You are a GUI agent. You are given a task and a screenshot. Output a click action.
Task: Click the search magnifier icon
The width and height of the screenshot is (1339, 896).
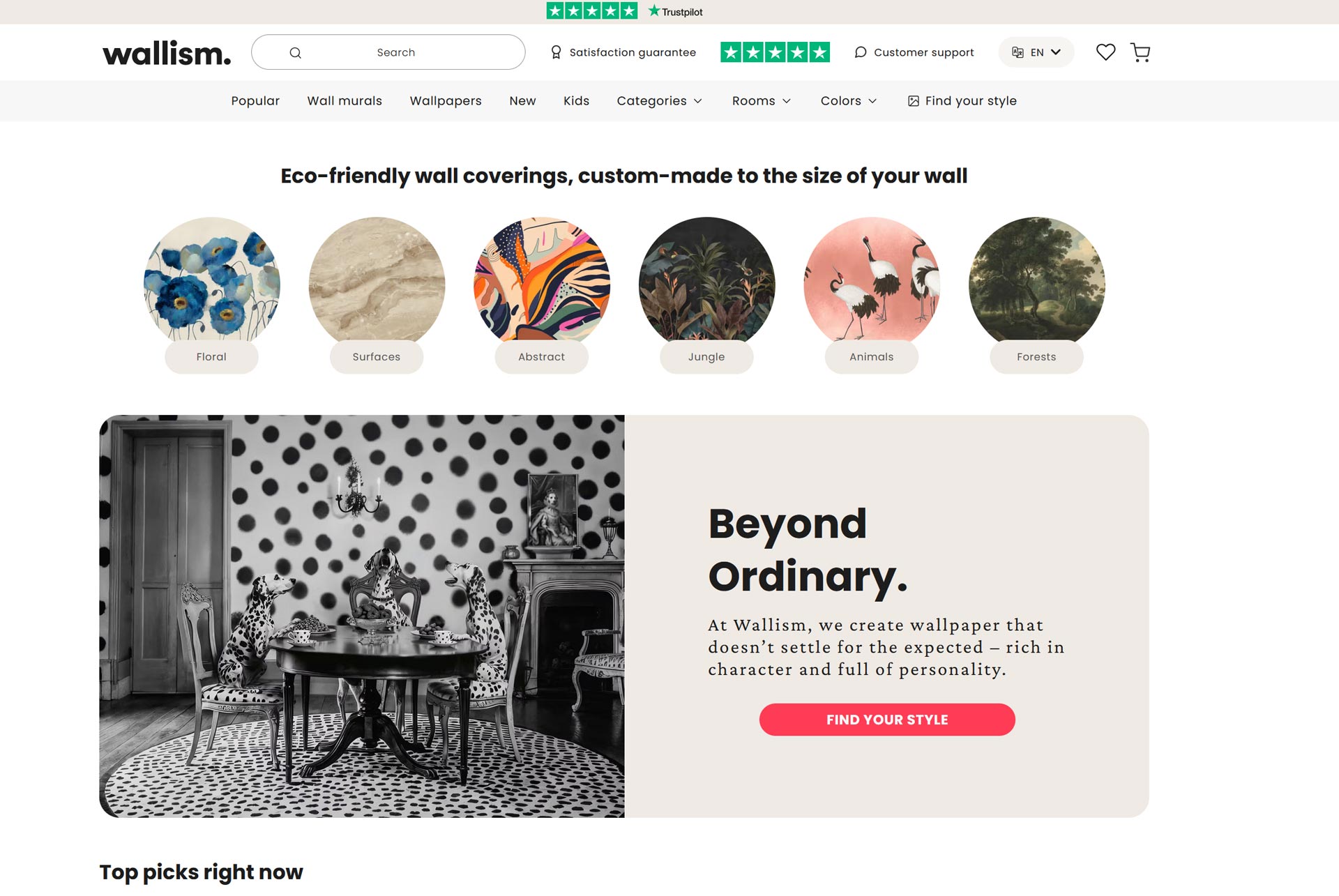click(296, 53)
